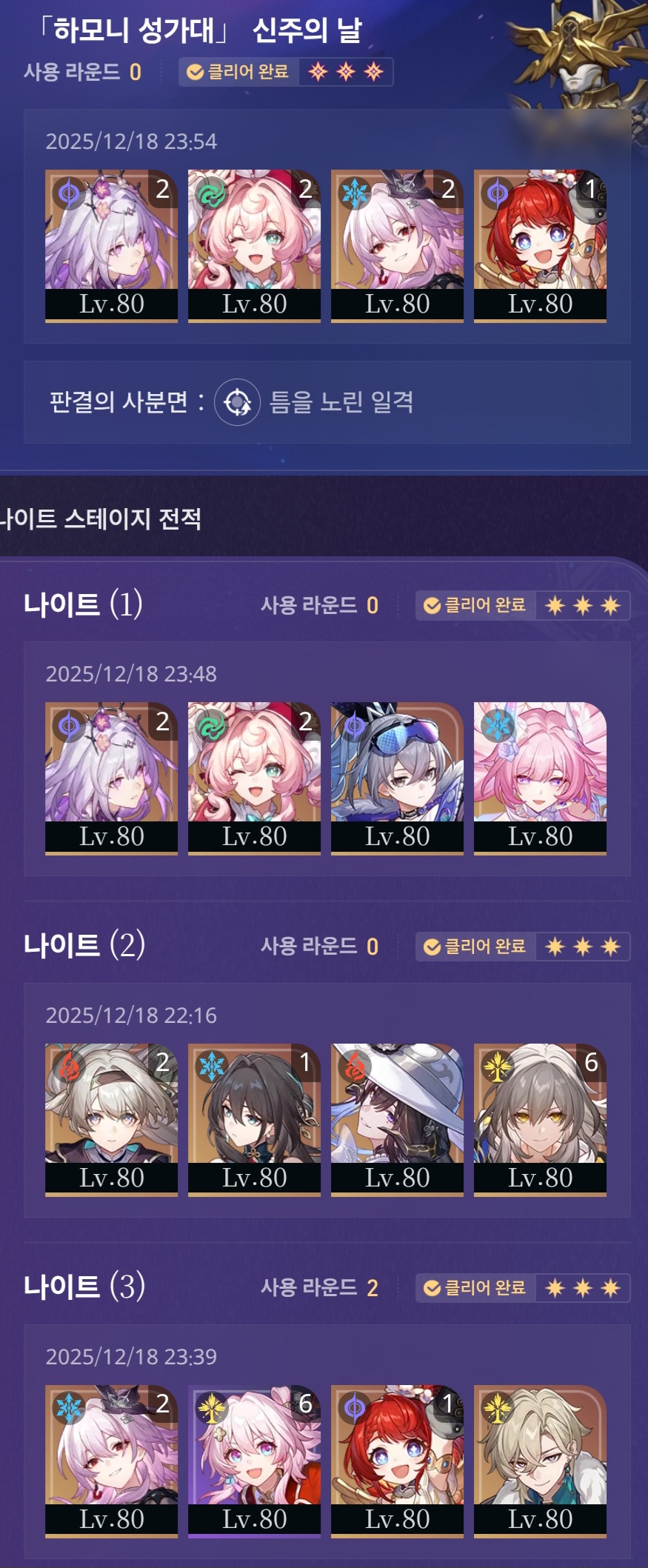
Task: Select the 나이트 (2) stage header
Action: (84, 945)
